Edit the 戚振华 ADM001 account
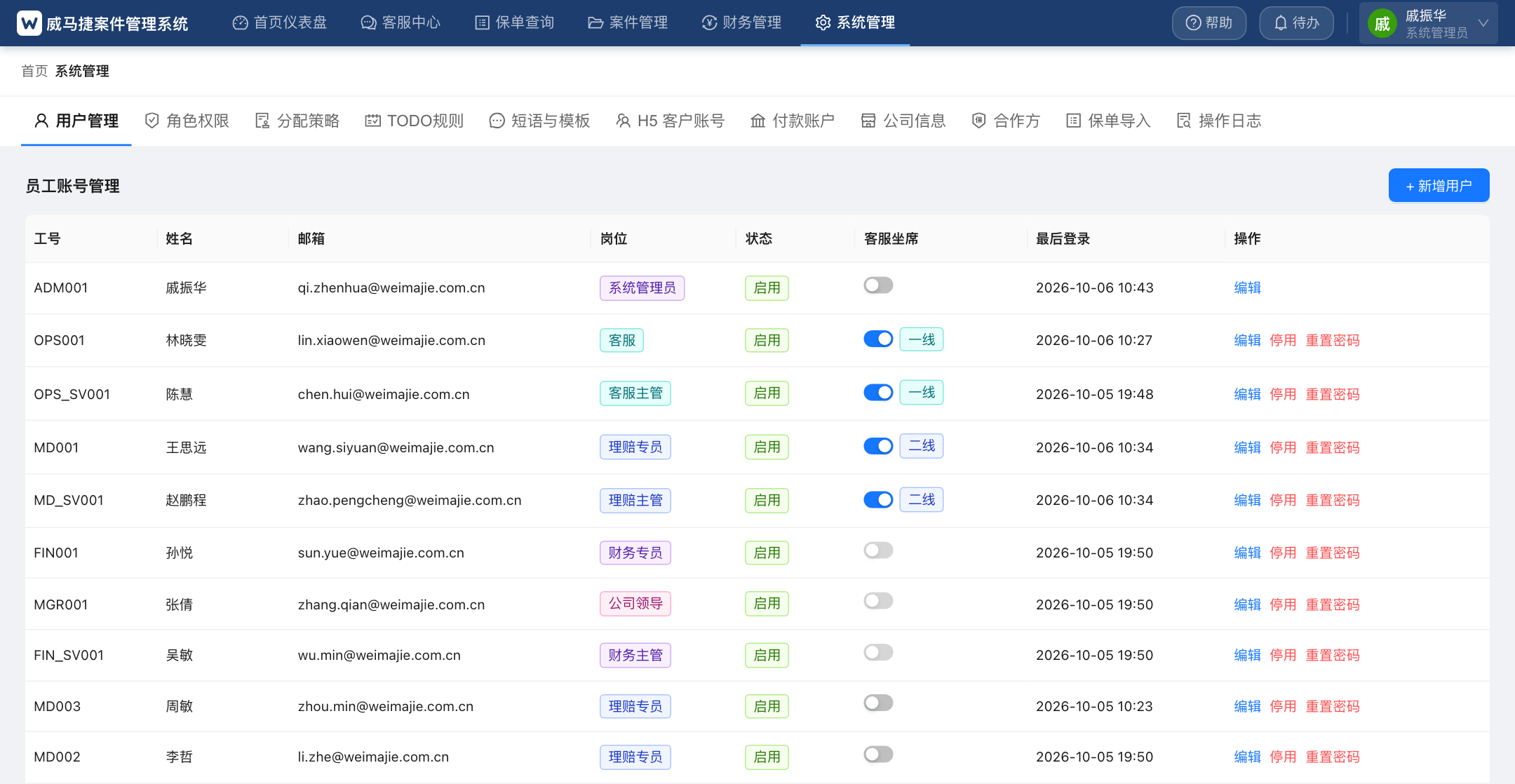This screenshot has width=1515, height=784. 1247,288
